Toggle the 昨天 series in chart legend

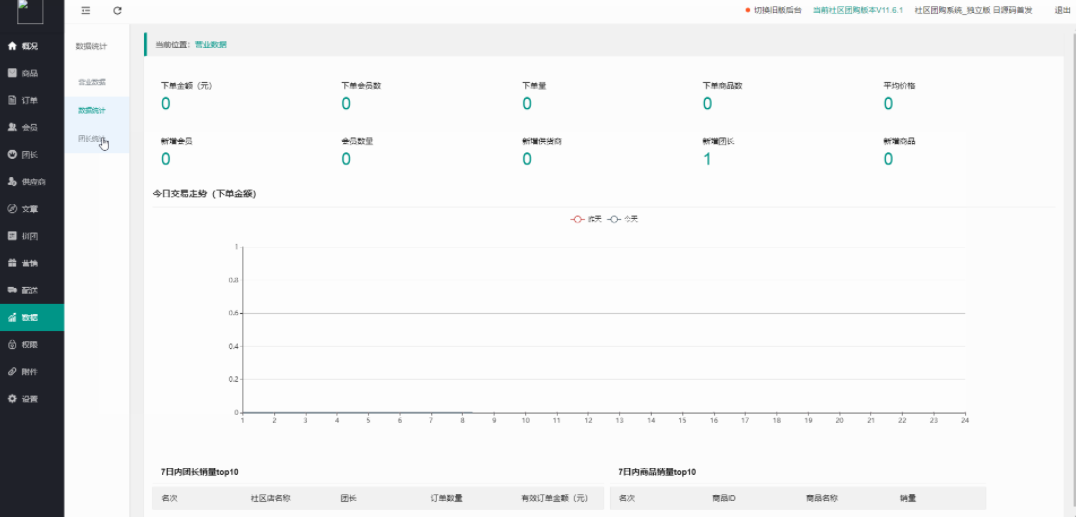coord(586,219)
